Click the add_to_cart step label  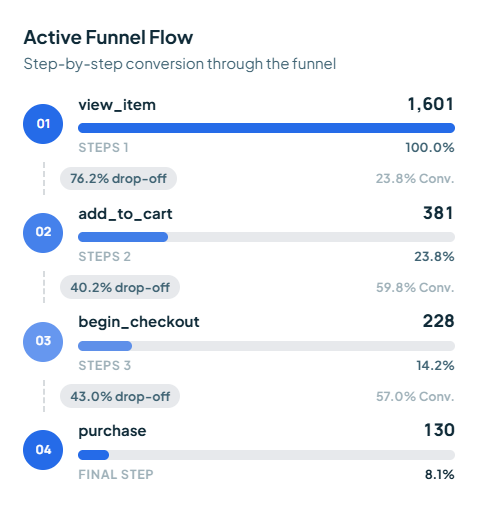tap(125, 214)
